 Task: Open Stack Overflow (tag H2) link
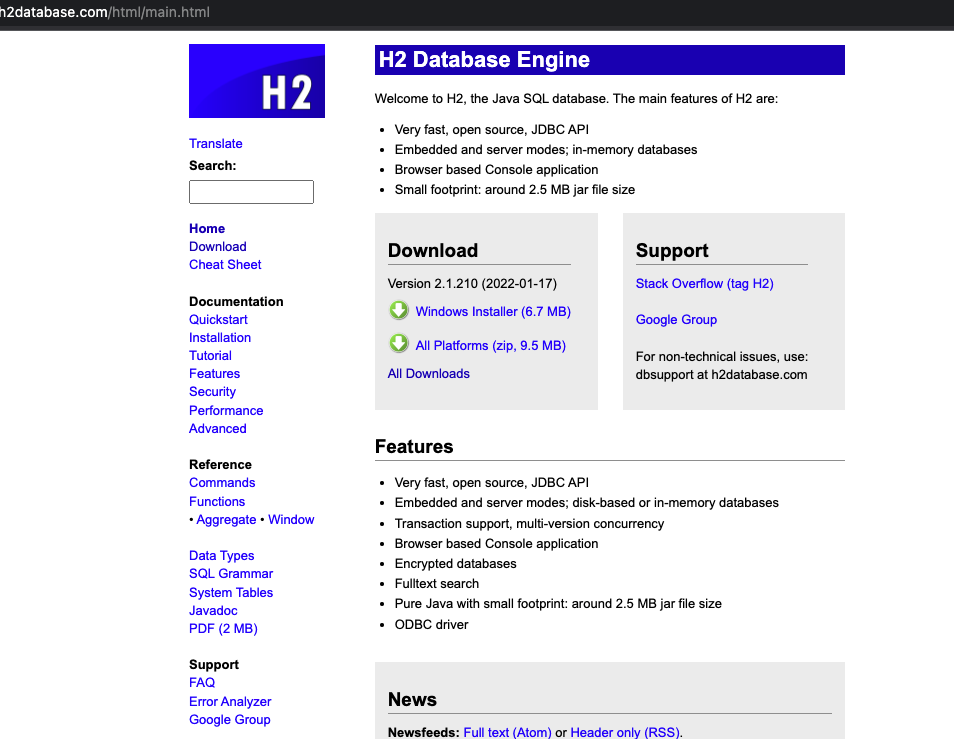click(x=705, y=284)
